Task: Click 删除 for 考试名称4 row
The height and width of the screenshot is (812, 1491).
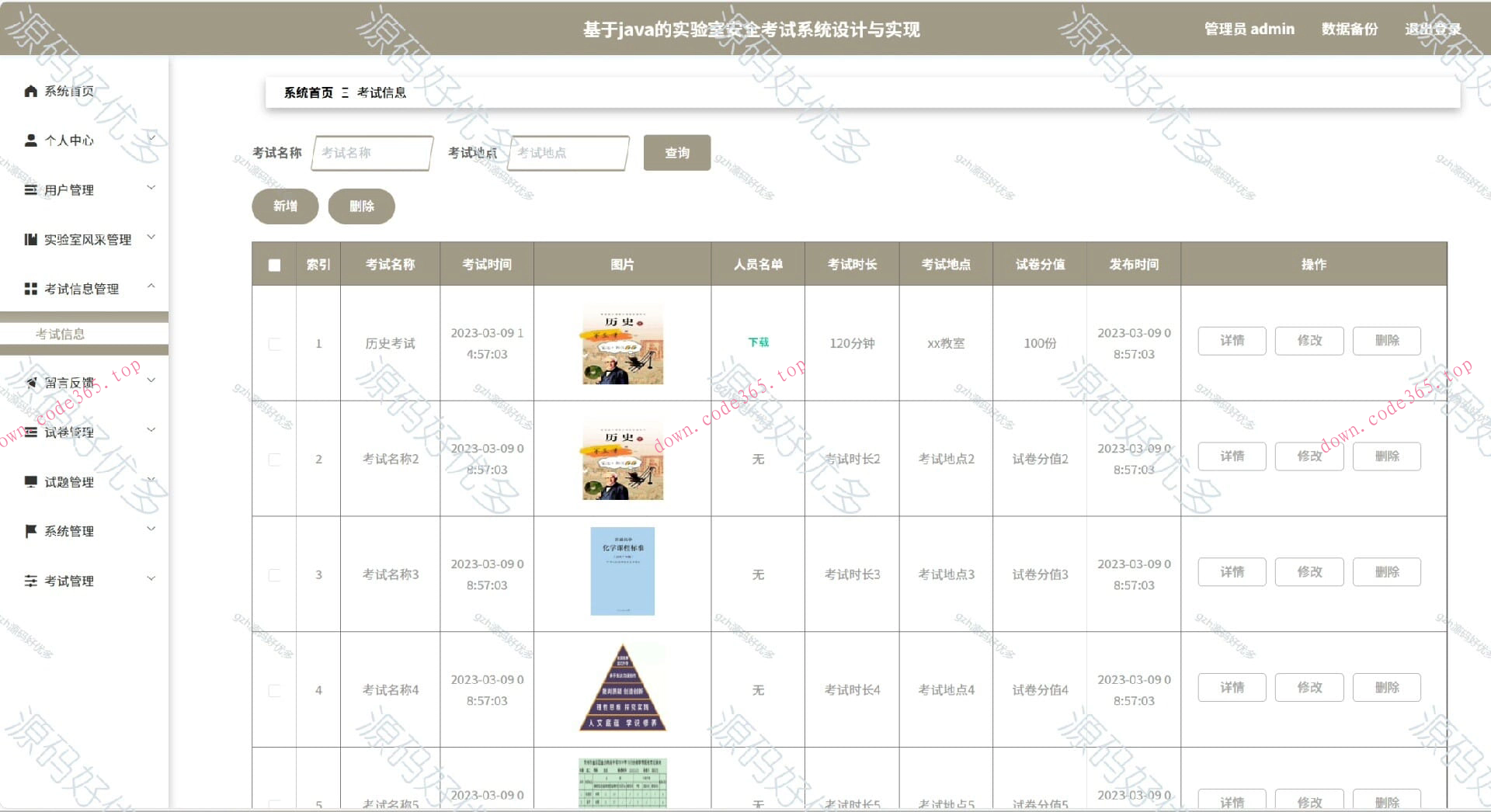Action: click(x=1387, y=688)
